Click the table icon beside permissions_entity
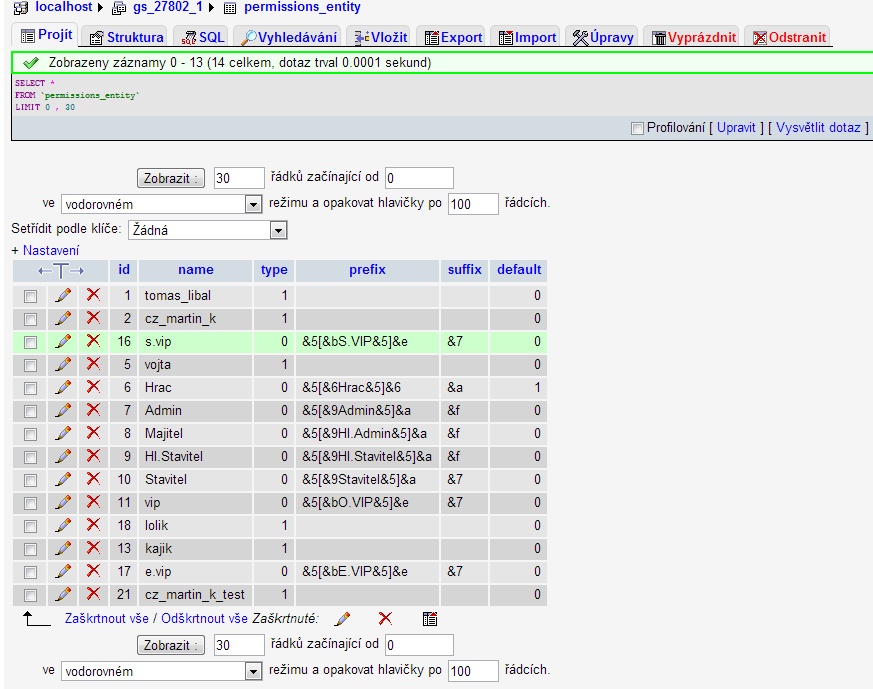 tap(229, 8)
